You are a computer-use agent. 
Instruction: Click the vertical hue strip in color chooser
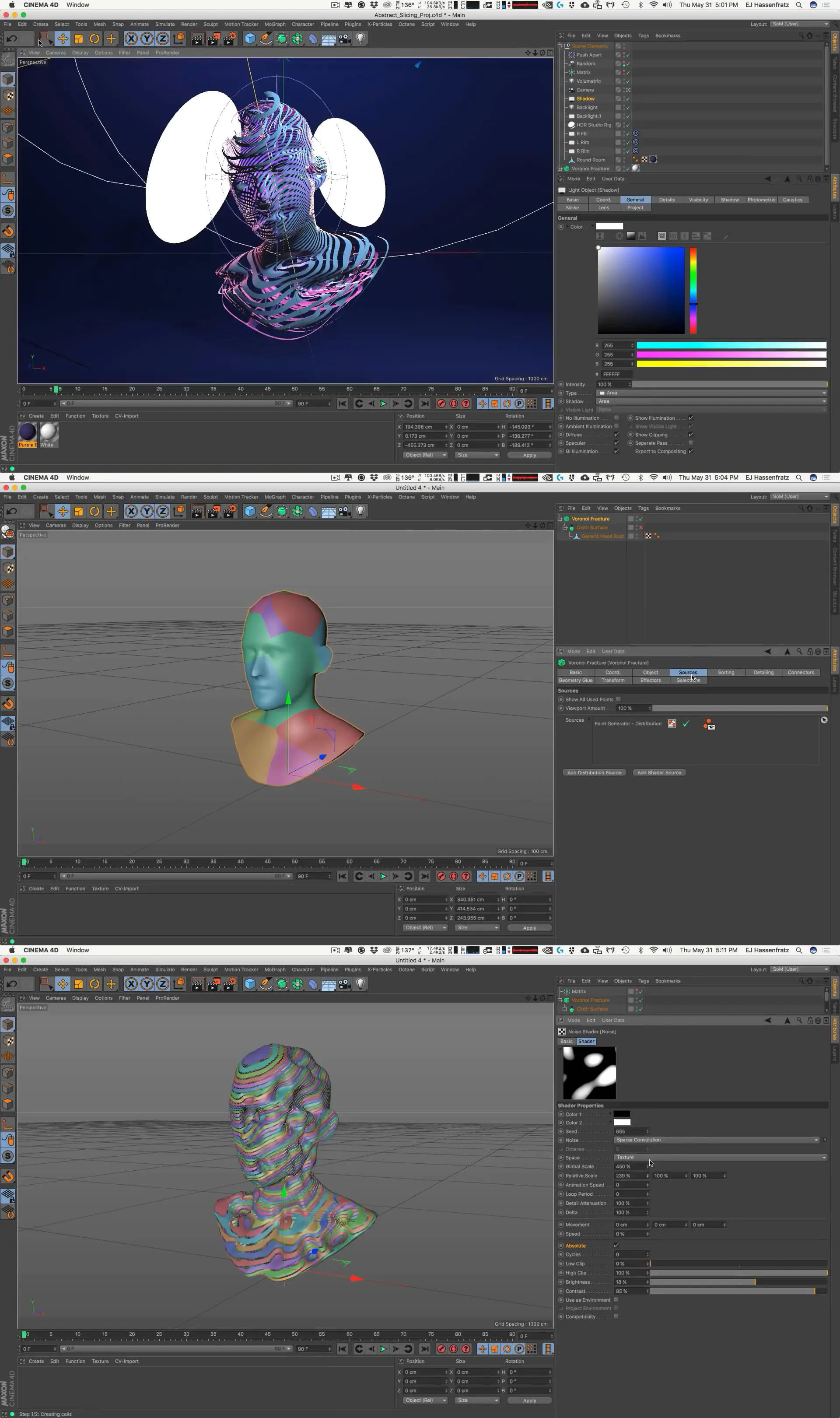click(693, 291)
